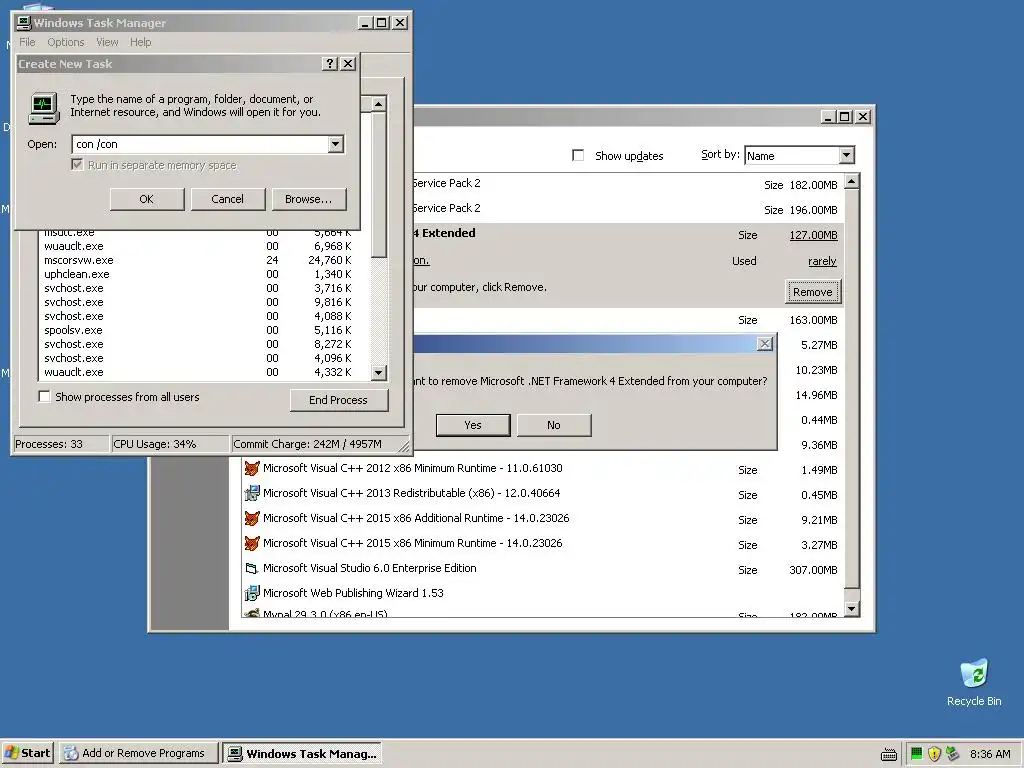Click OK in Create New Task dialog
The height and width of the screenshot is (768, 1024).
[x=147, y=199]
